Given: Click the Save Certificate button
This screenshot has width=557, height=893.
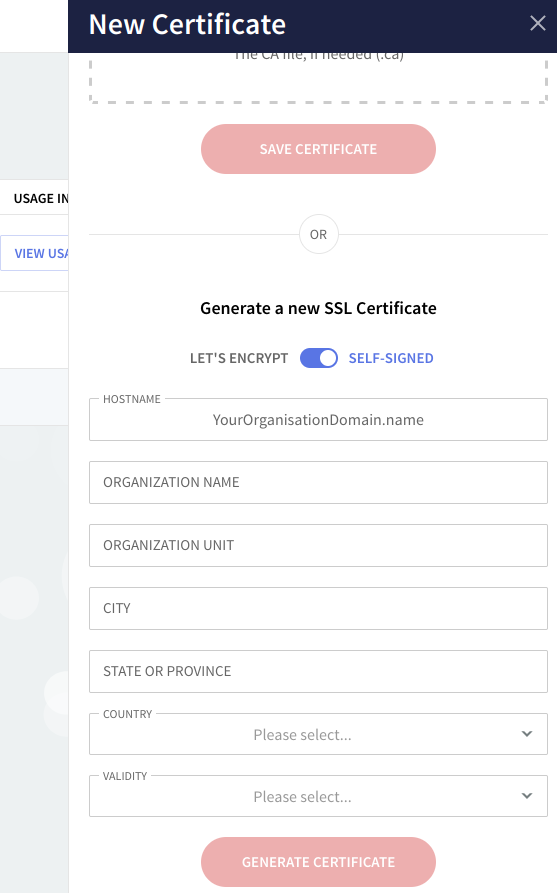Looking at the screenshot, I should (x=318, y=149).
